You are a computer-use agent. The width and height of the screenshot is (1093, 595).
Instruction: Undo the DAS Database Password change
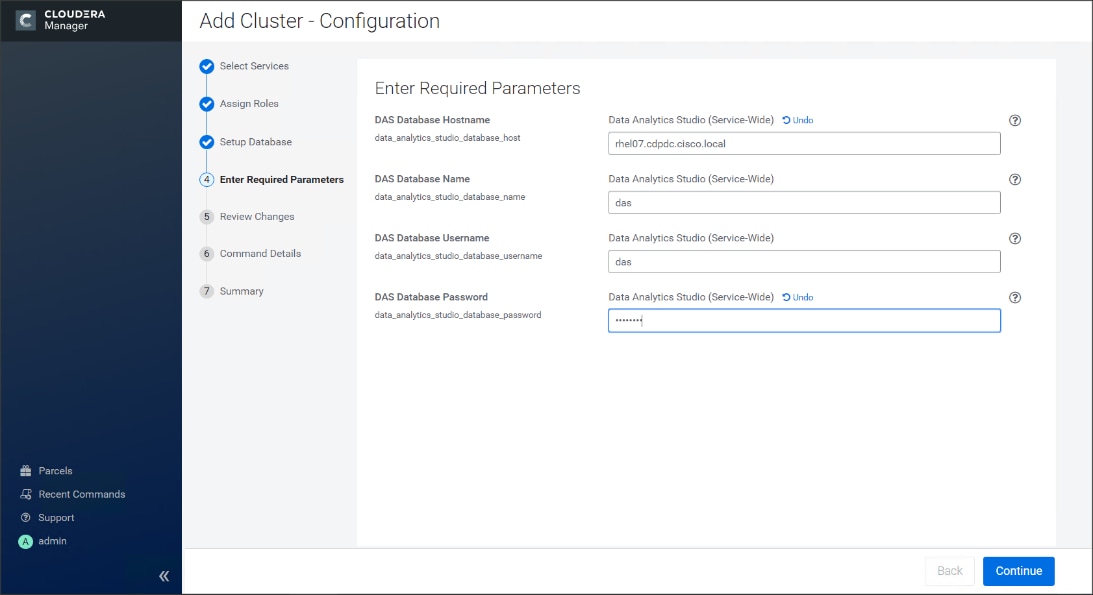(797, 297)
